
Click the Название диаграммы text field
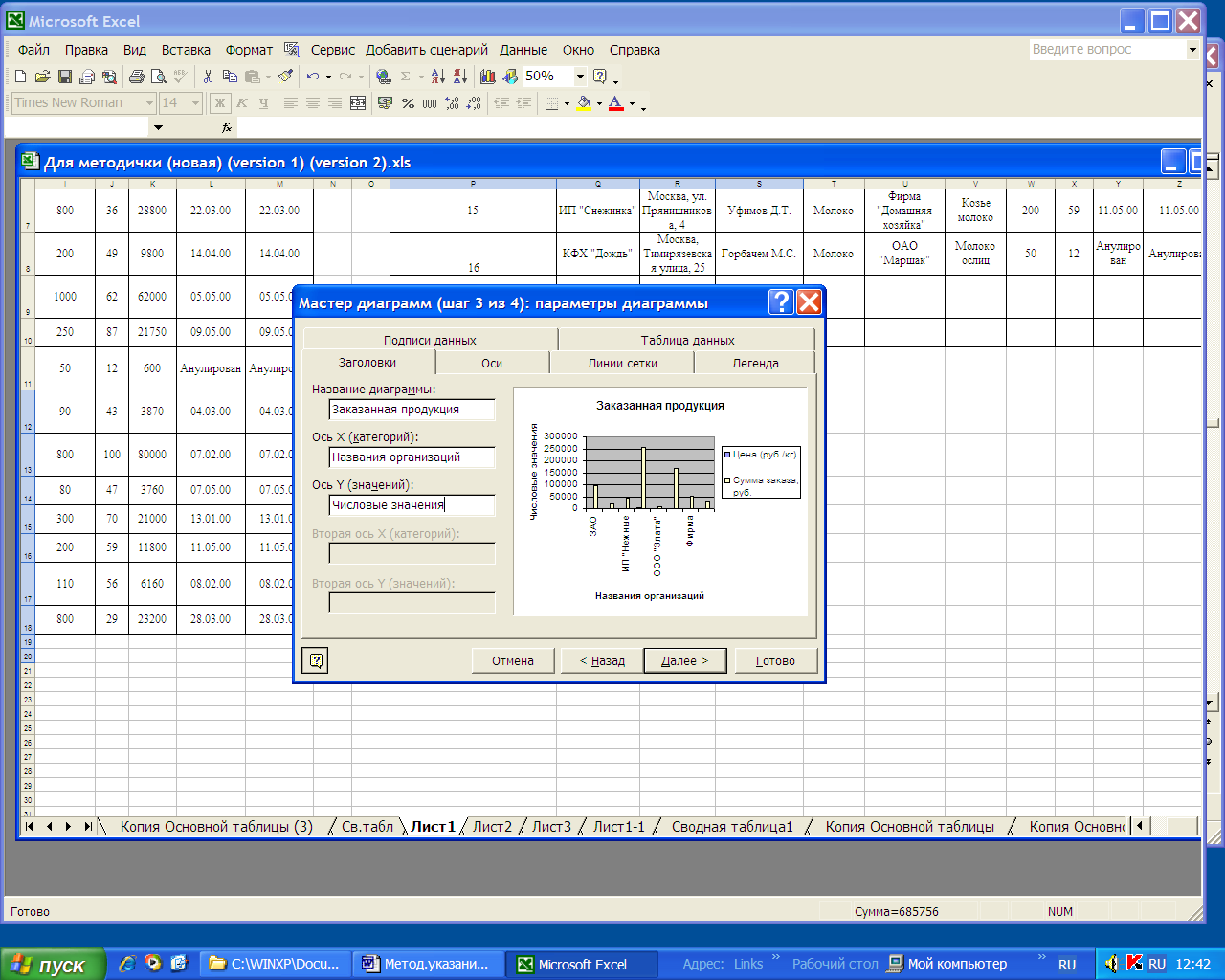click(x=412, y=410)
